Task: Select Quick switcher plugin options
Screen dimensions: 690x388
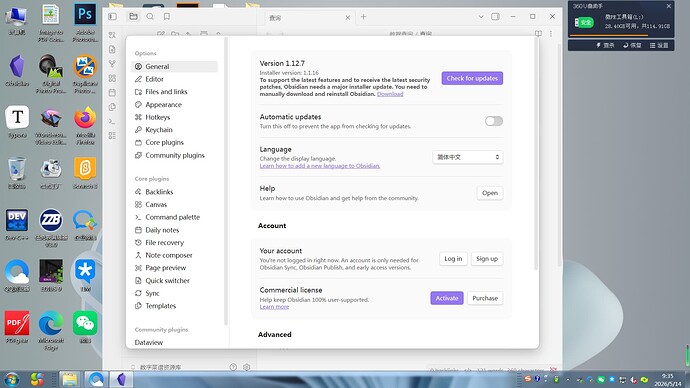Action: point(174,281)
